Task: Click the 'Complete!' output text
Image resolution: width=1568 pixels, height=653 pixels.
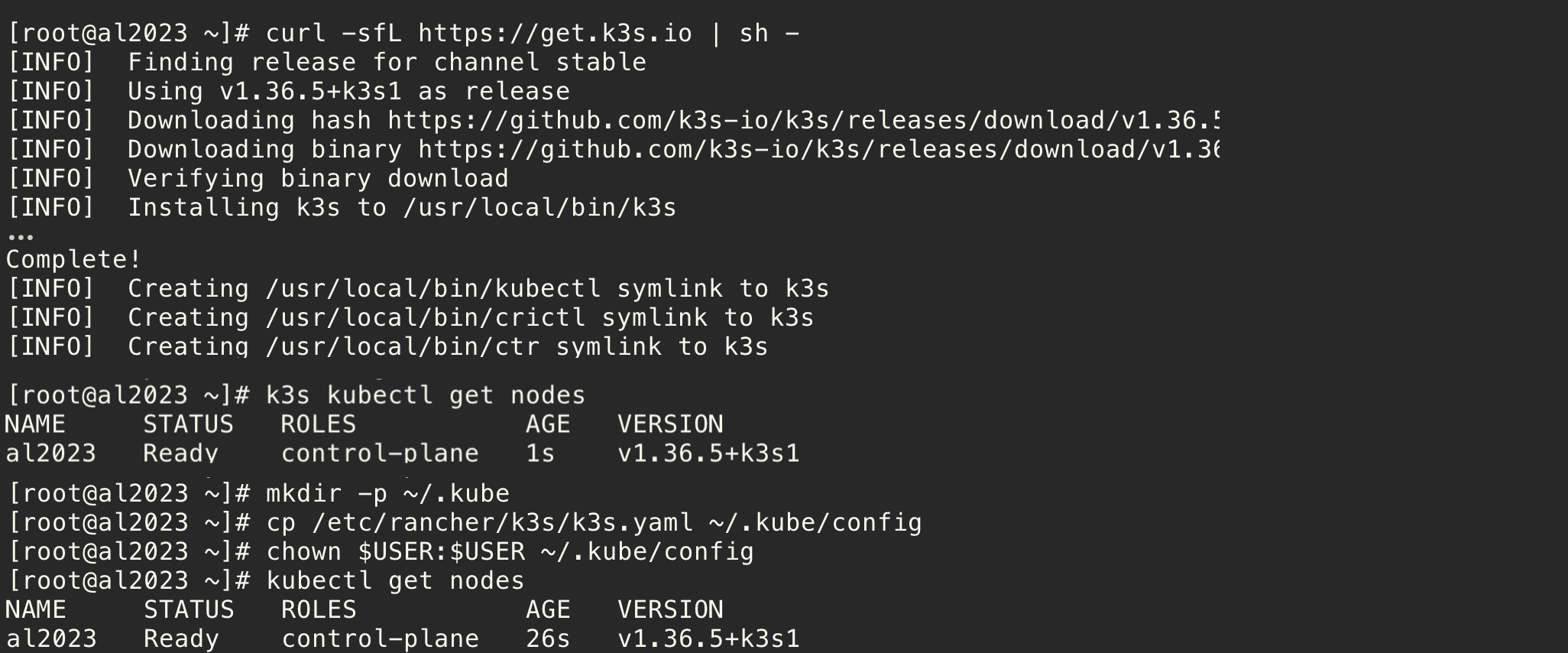Action: (74, 260)
